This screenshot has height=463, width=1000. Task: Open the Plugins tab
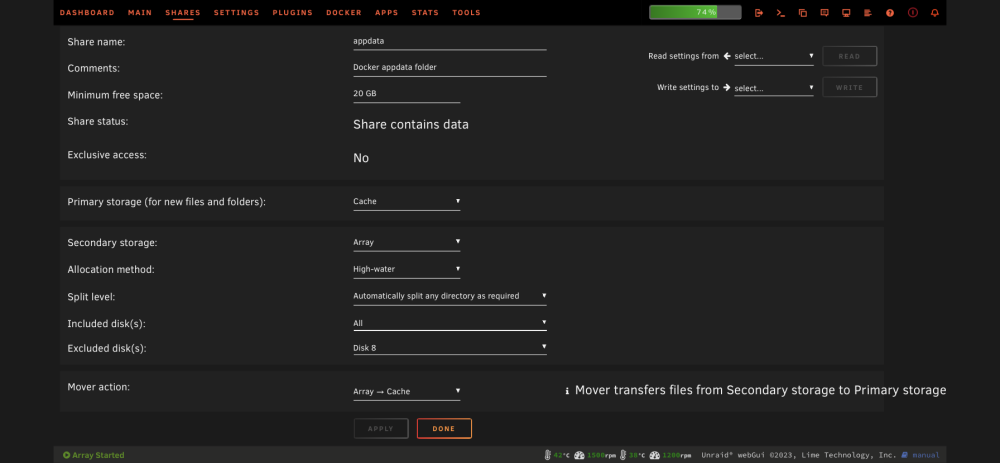pyautogui.click(x=293, y=13)
